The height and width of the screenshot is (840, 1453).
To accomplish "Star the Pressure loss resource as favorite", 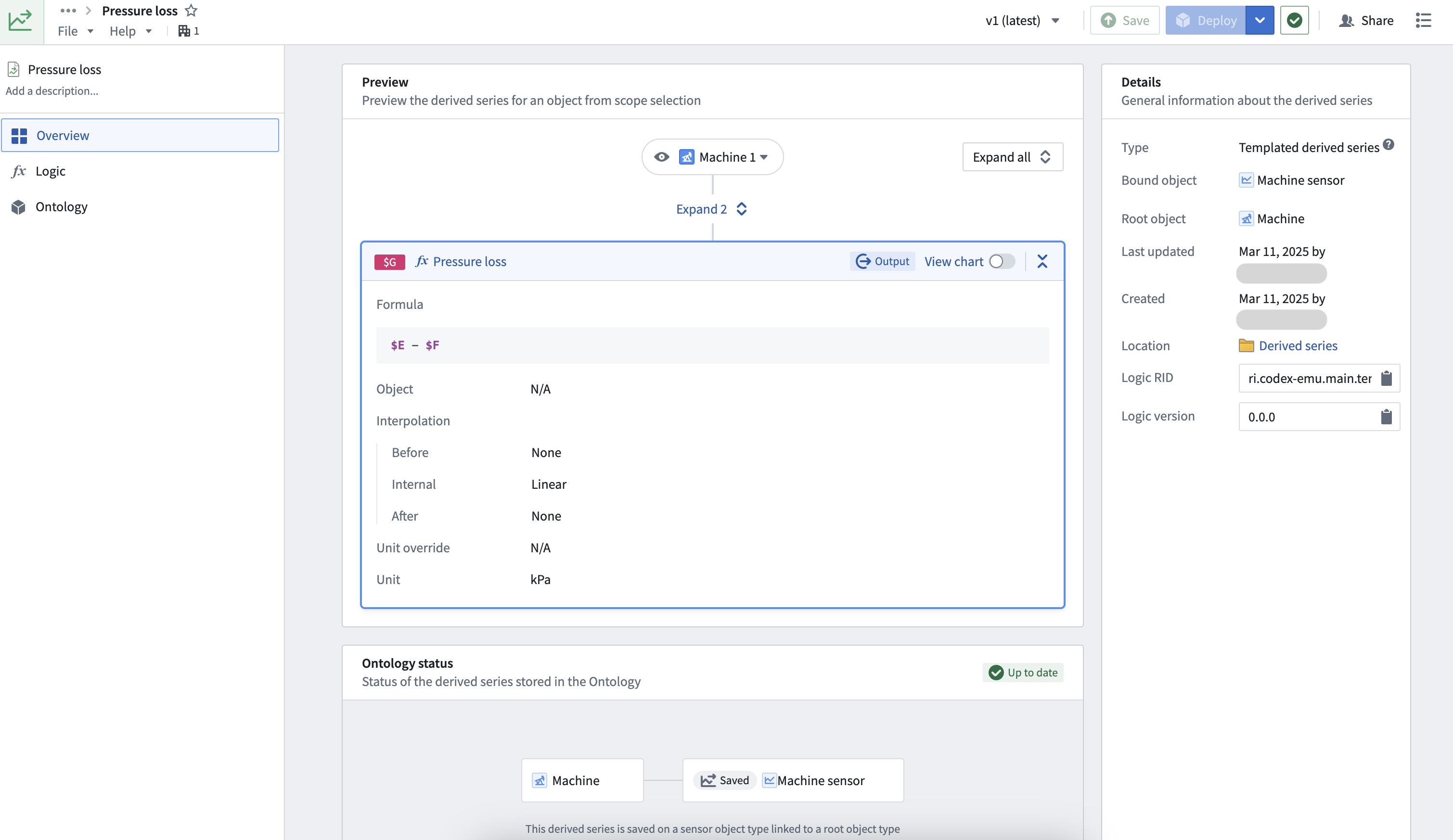I will tap(192, 11).
